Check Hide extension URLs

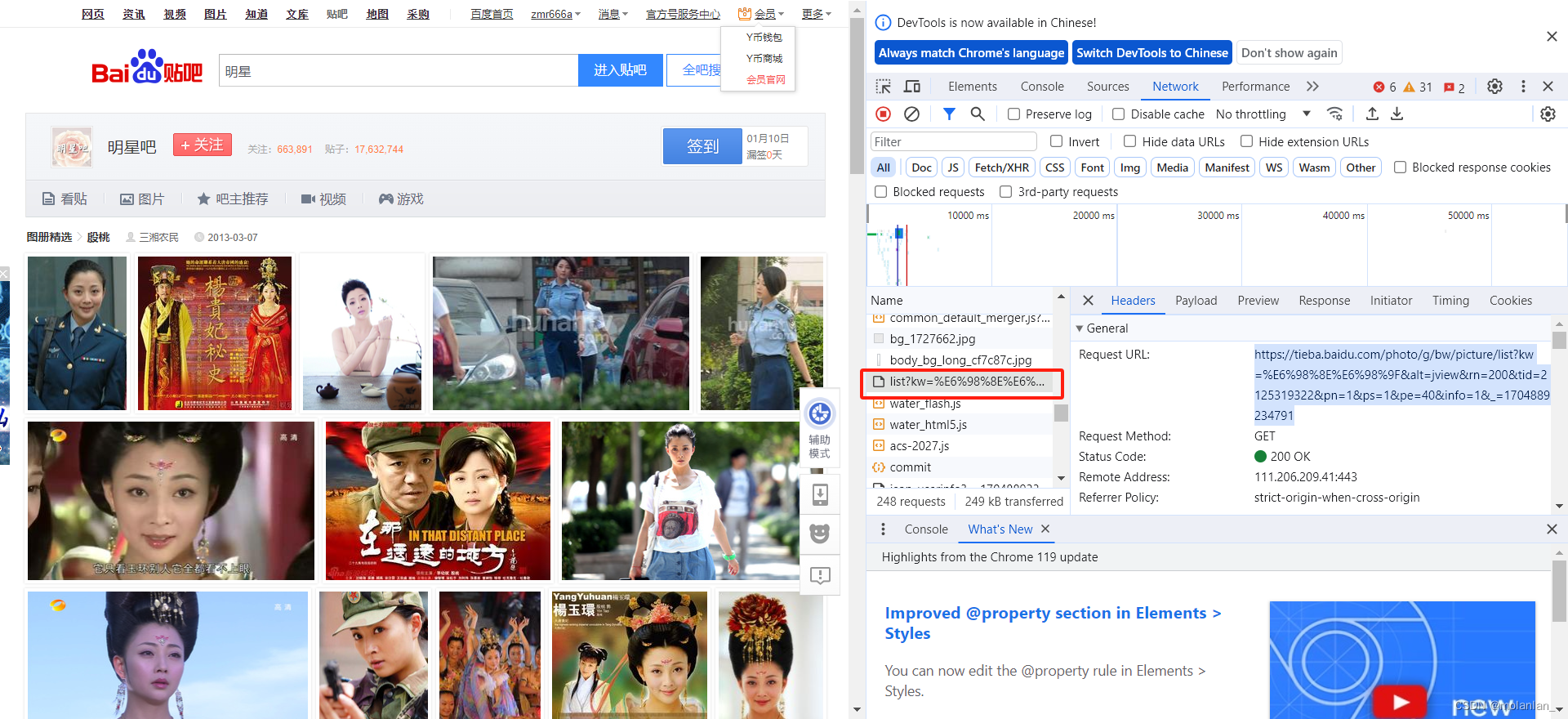[x=1247, y=141]
